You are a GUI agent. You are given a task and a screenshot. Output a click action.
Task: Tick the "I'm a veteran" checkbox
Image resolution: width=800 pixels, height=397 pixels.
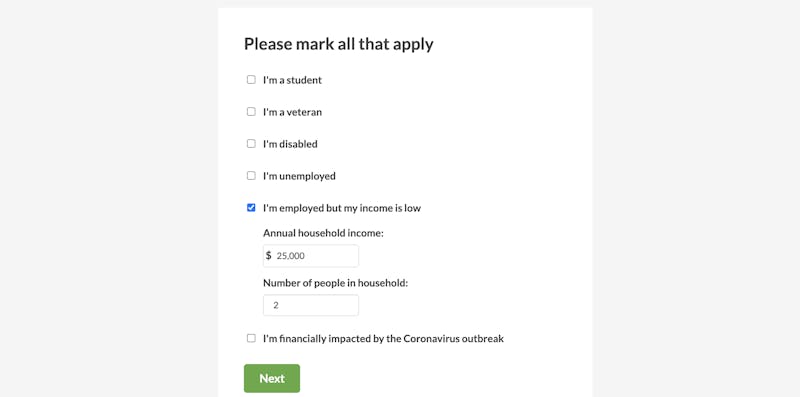click(x=251, y=112)
